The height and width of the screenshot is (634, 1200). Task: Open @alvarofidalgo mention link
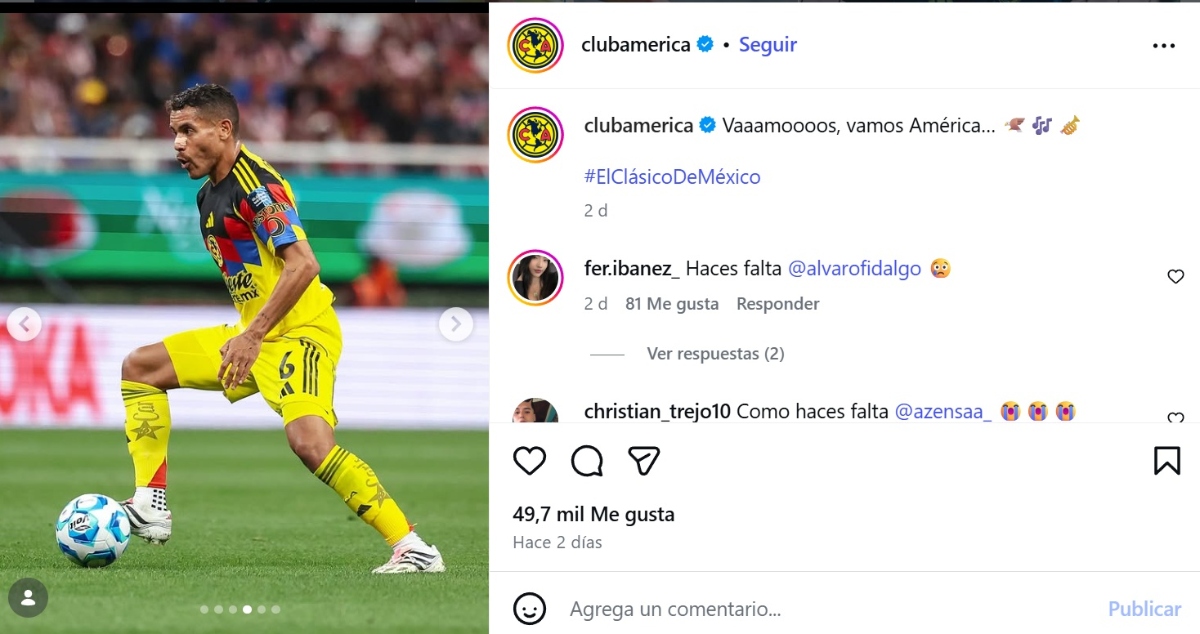point(855,269)
